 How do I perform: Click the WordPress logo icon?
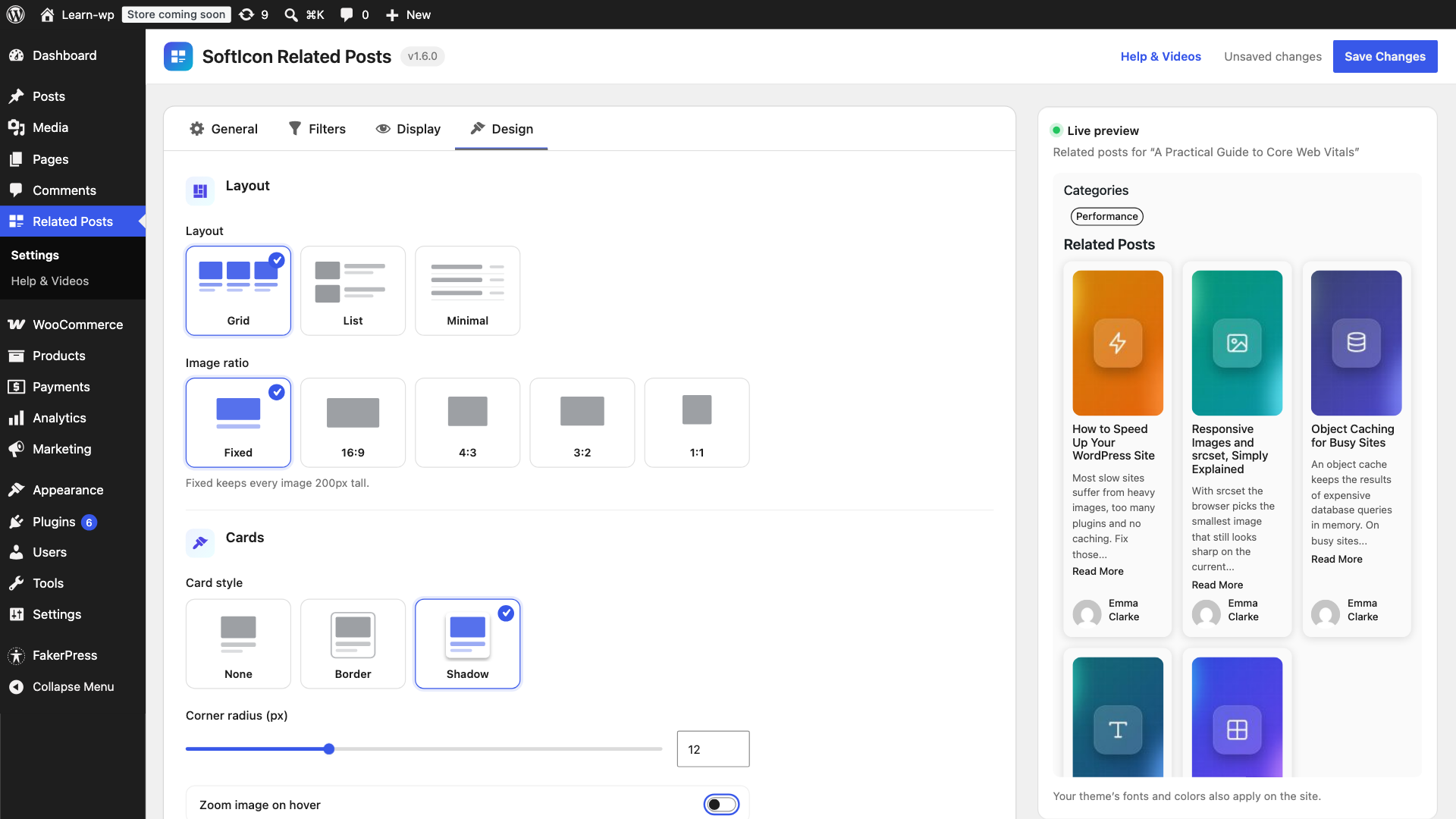[x=15, y=14]
